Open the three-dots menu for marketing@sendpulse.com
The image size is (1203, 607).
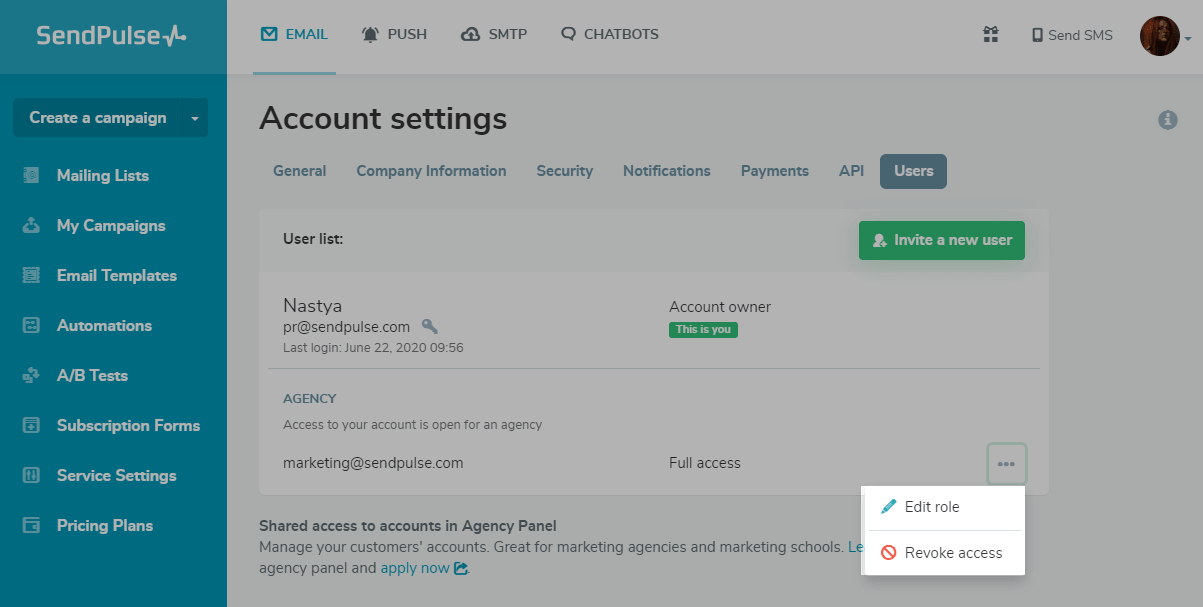[1006, 464]
